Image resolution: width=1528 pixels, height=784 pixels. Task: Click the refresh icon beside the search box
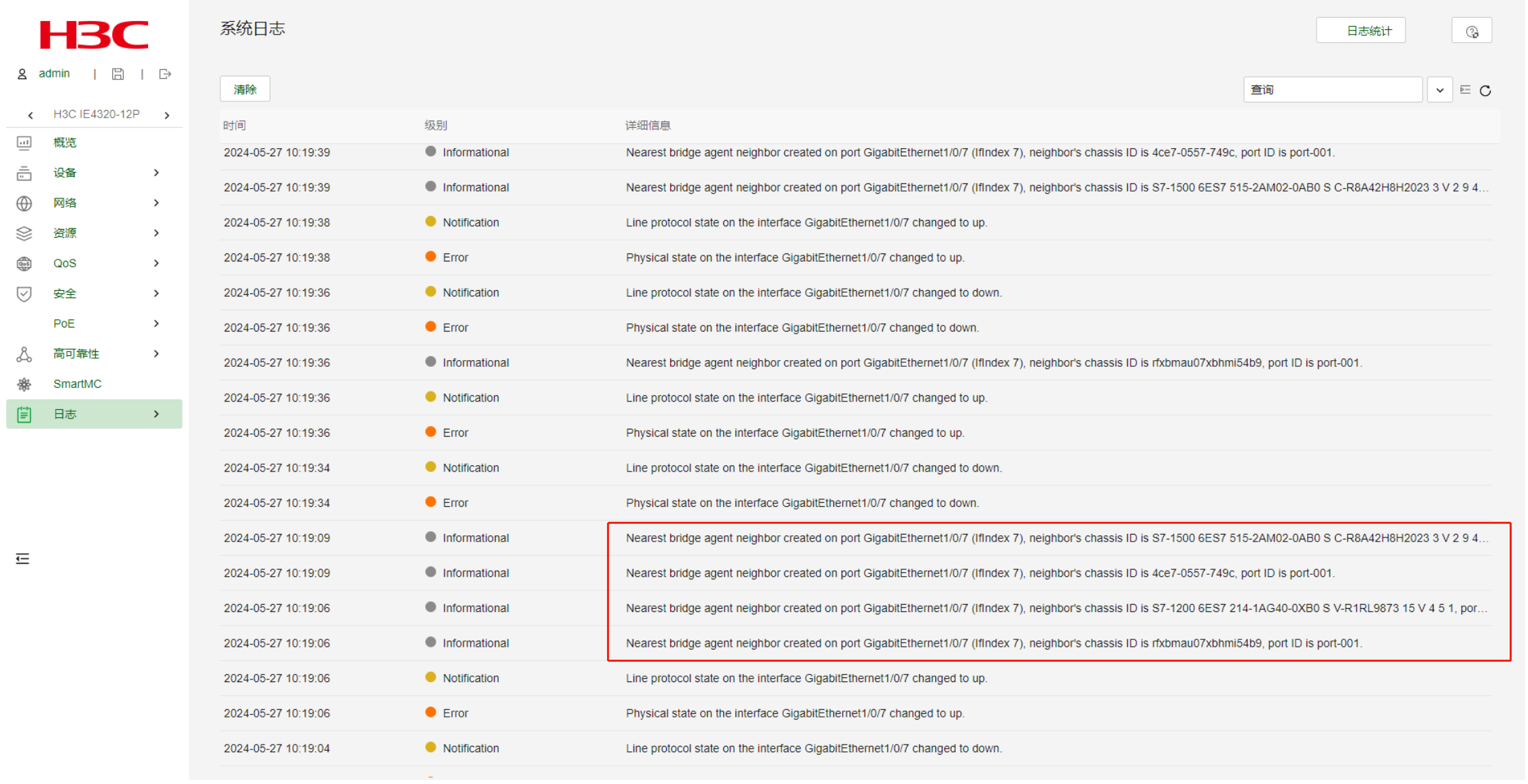[x=1485, y=90]
